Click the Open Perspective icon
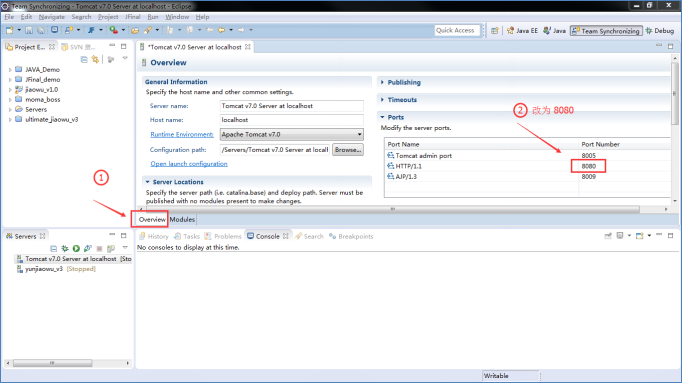683x384 pixels. pos(494,30)
